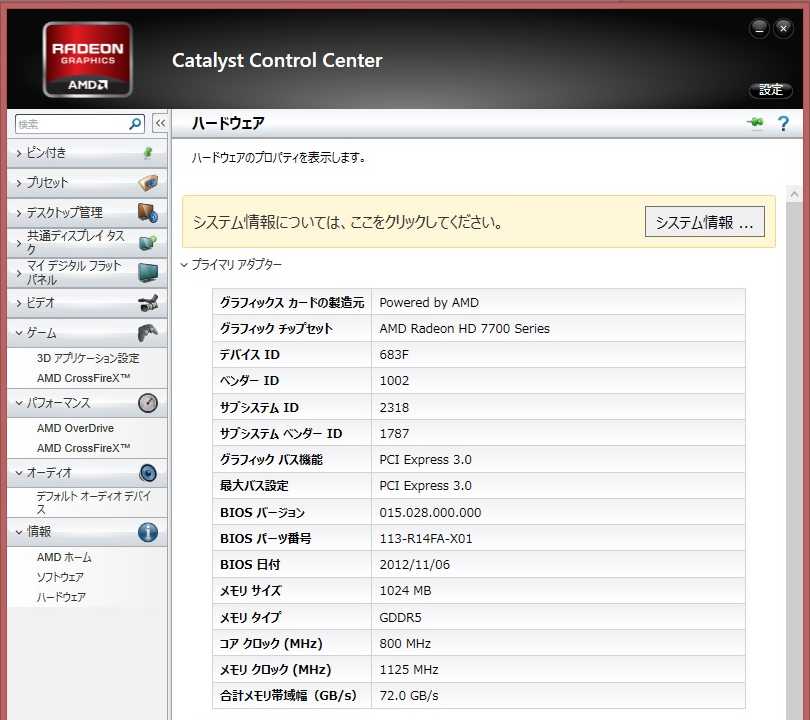
Task: Click the ゲーム gamepad icon
Action: pos(148,333)
